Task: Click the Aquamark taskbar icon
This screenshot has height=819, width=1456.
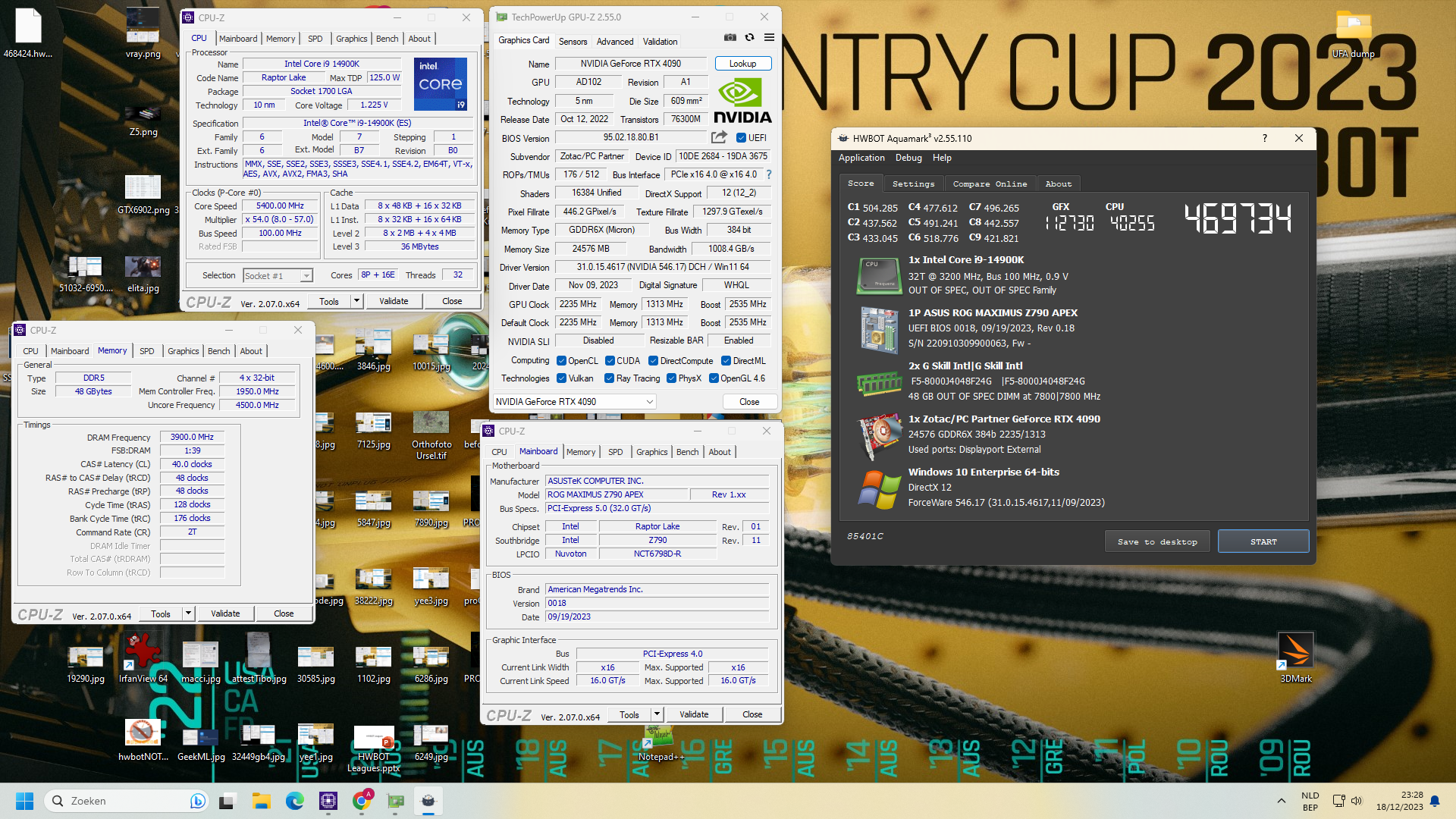Action: [x=428, y=801]
